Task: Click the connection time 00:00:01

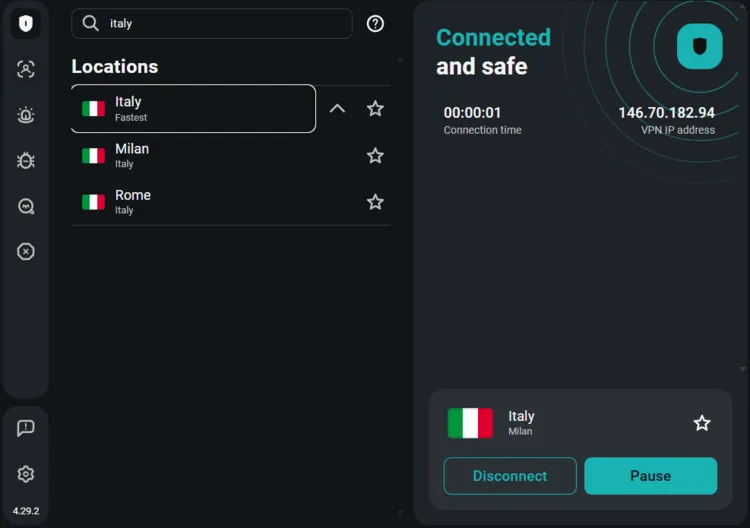Action: tap(472, 112)
